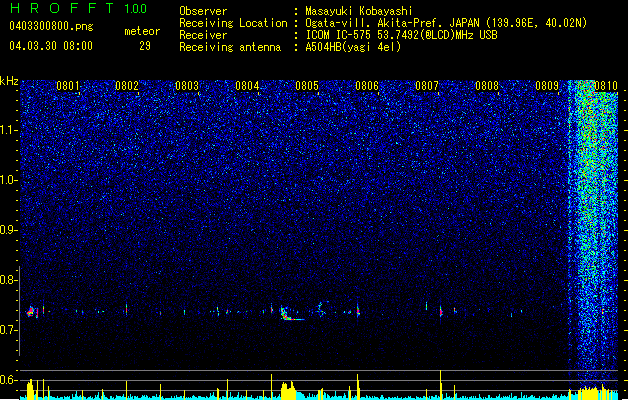629x400 pixels.
Task: Click the 0803 time marker
Action: (x=187, y=86)
